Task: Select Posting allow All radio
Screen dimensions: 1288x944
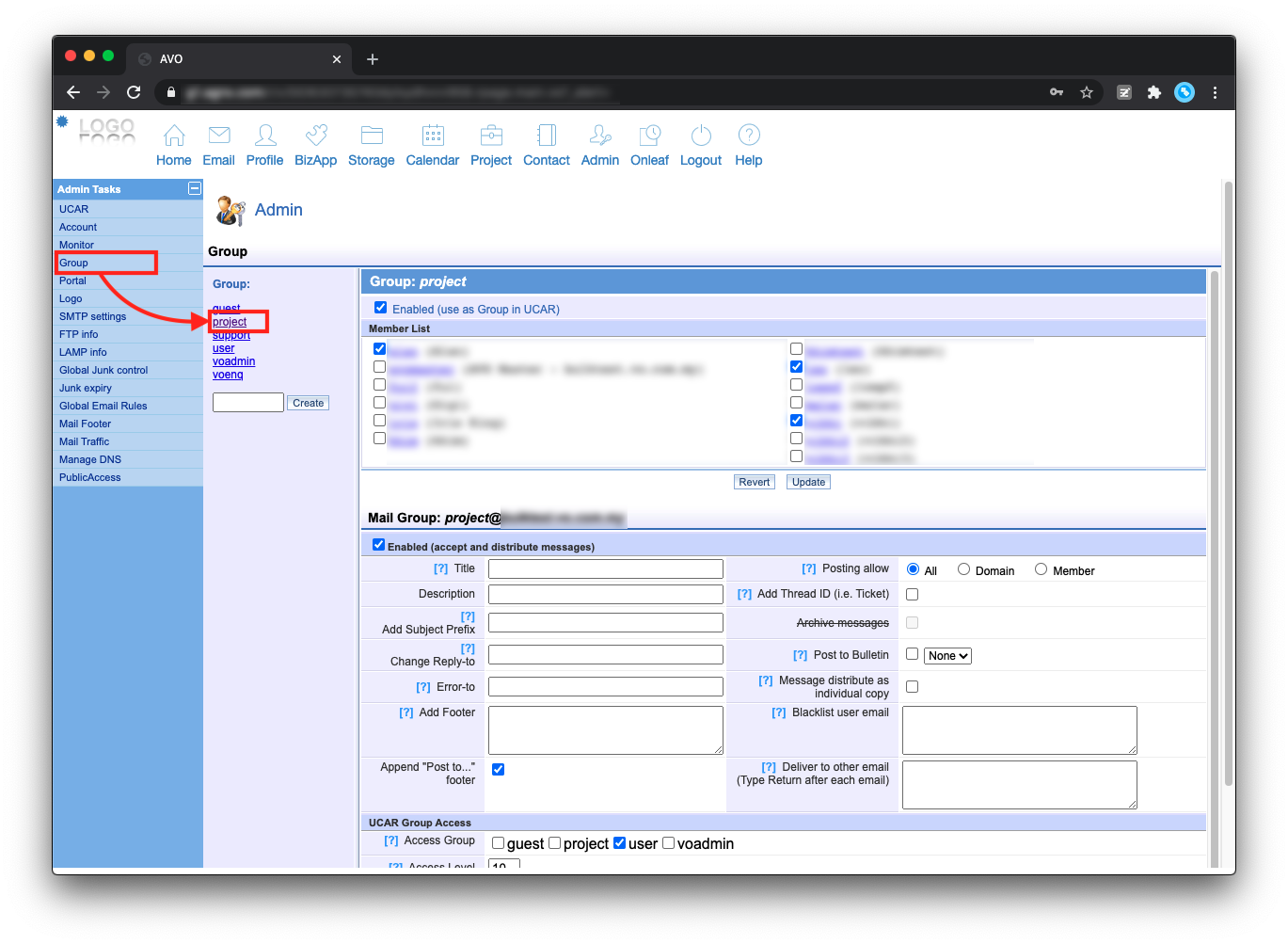Action: pyautogui.click(x=913, y=569)
